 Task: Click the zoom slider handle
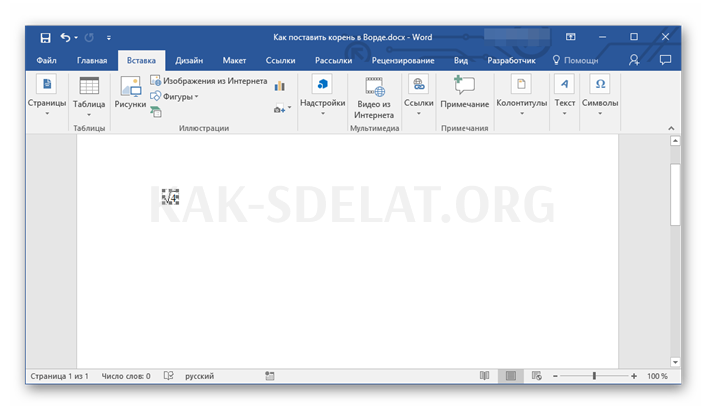594,376
